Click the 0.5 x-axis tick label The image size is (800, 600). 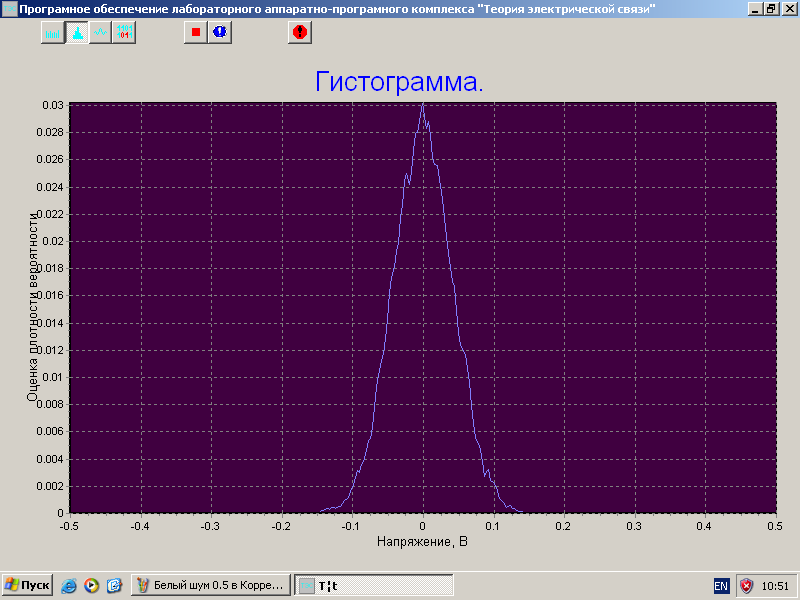coord(774,526)
